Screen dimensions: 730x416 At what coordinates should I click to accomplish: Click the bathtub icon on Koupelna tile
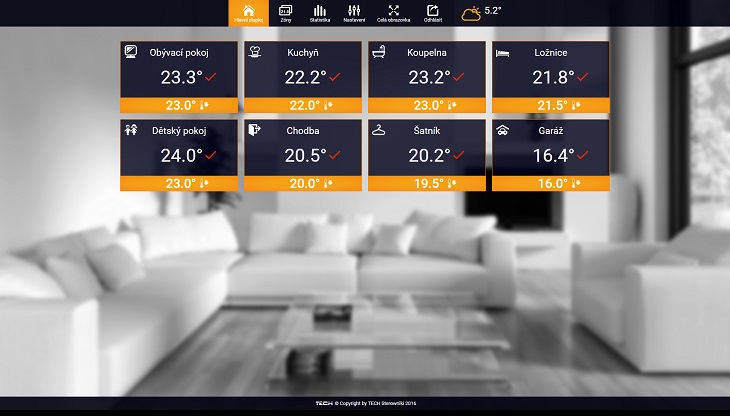point(379,52)
